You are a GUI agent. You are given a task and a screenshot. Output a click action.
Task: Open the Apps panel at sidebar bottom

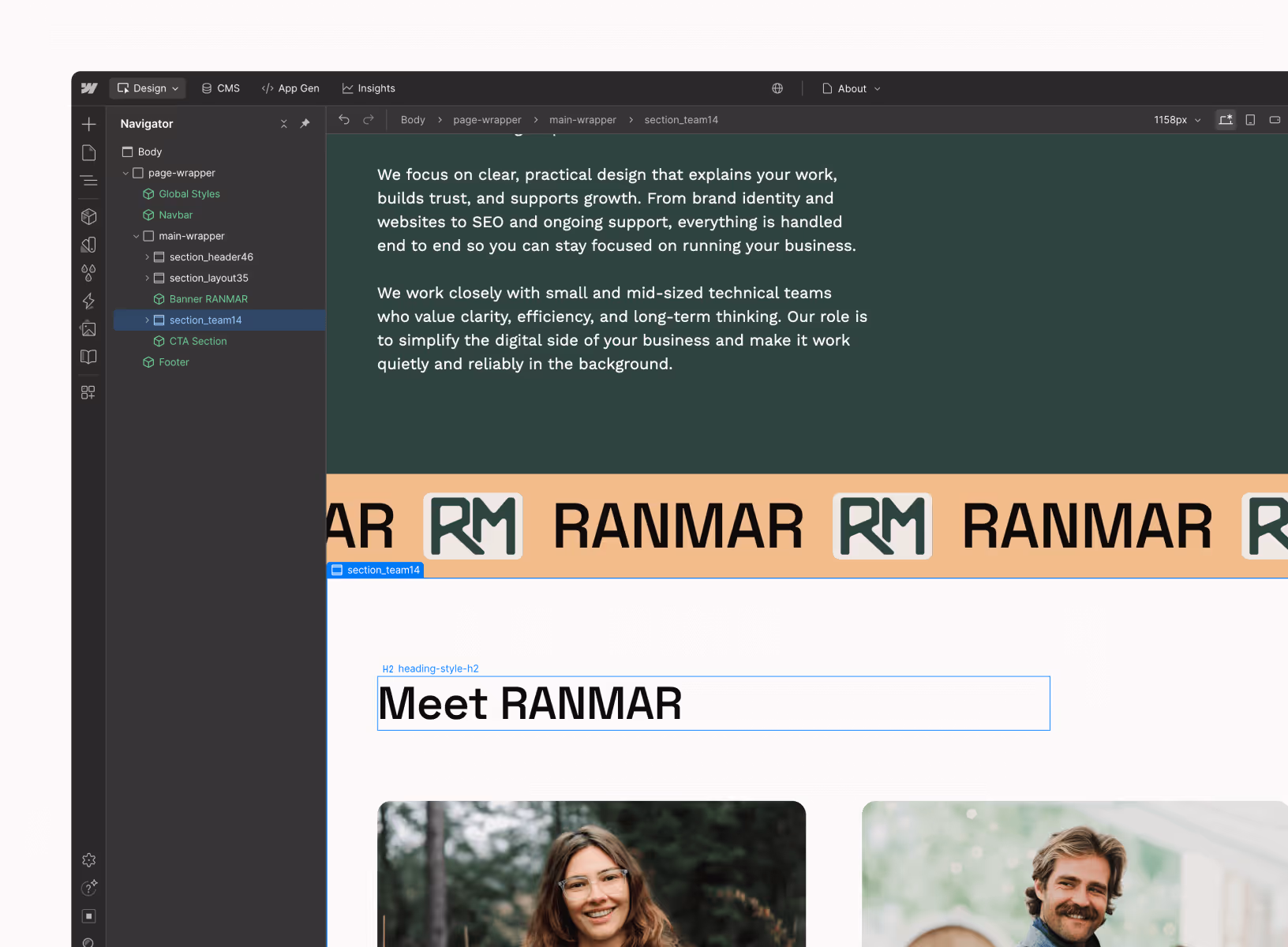[88, 392]
